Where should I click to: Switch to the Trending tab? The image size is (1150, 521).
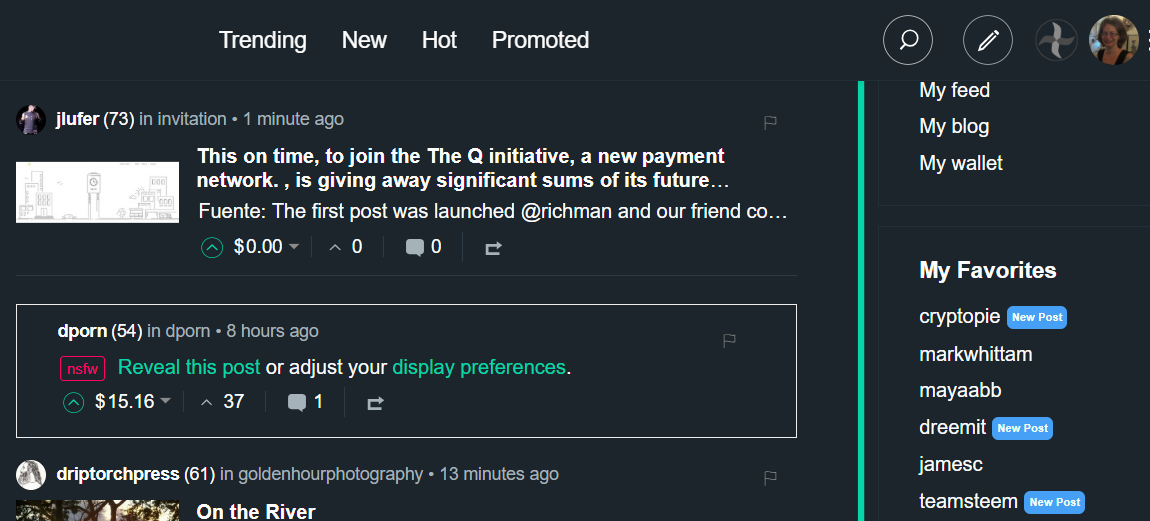263,40
